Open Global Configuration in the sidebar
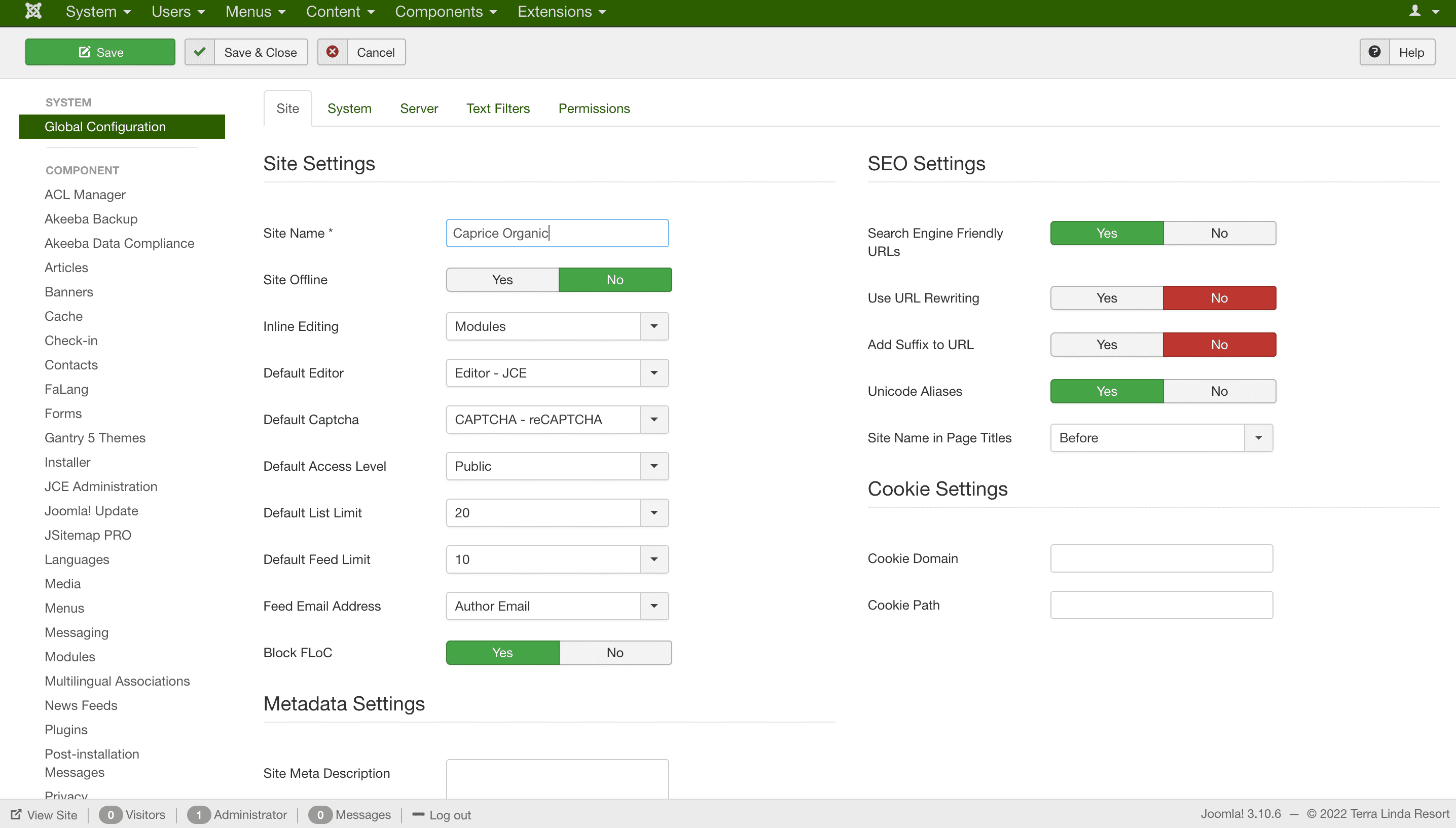Screen dimensions: 1456x828 (122, 127)
